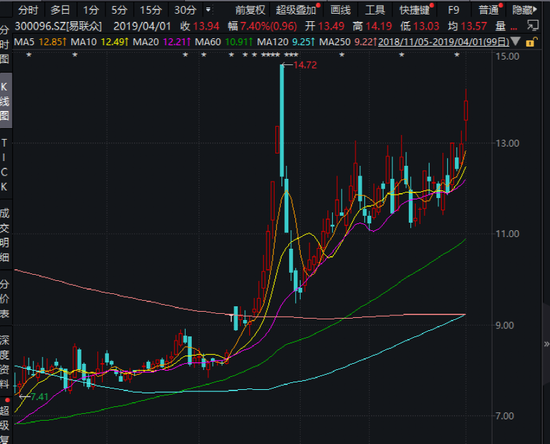Click the MA60 10.91 indicator label
The width and height of the screenshot is (550, 444).
click(x=223, y=42)
